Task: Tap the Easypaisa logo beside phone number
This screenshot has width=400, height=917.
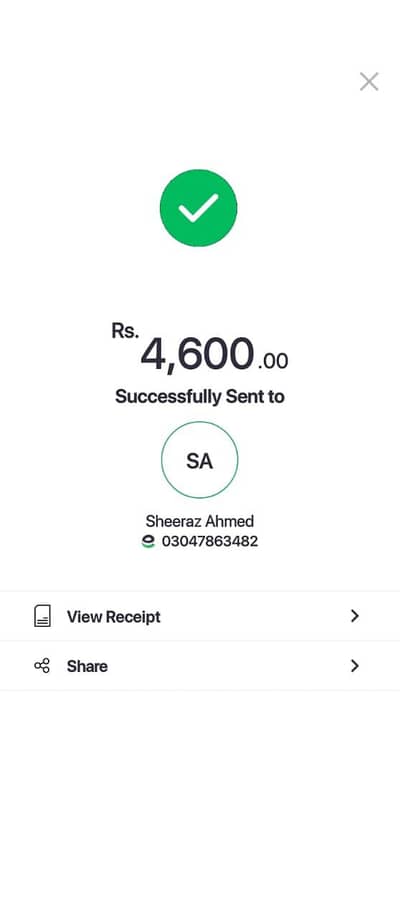Action: 149,542
